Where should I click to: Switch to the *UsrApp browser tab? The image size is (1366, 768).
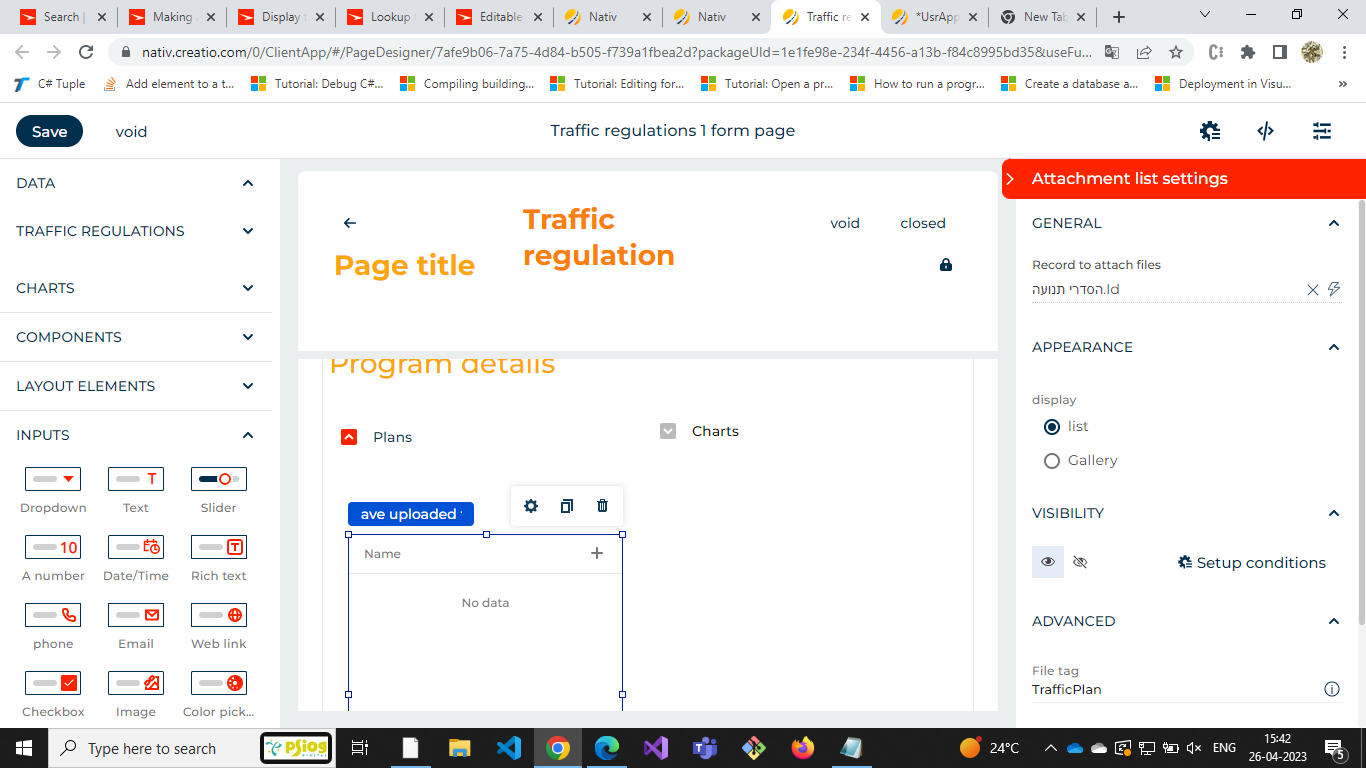pos(934,17)
